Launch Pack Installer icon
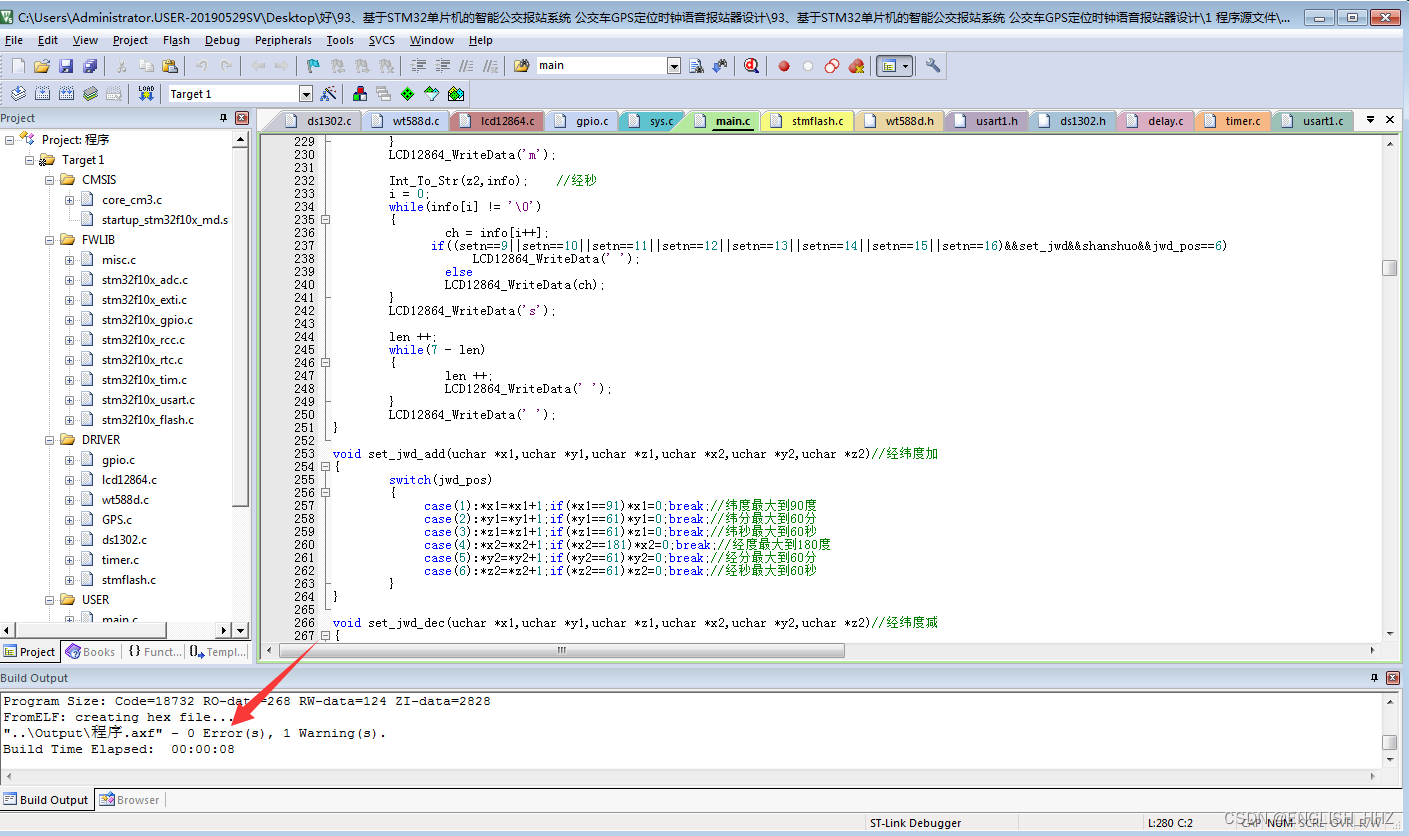 (x=456, y=94)
